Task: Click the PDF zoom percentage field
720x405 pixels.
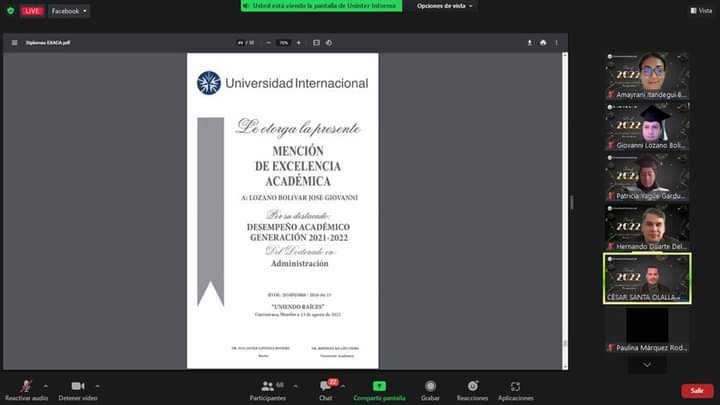Action: pos(284,43)
